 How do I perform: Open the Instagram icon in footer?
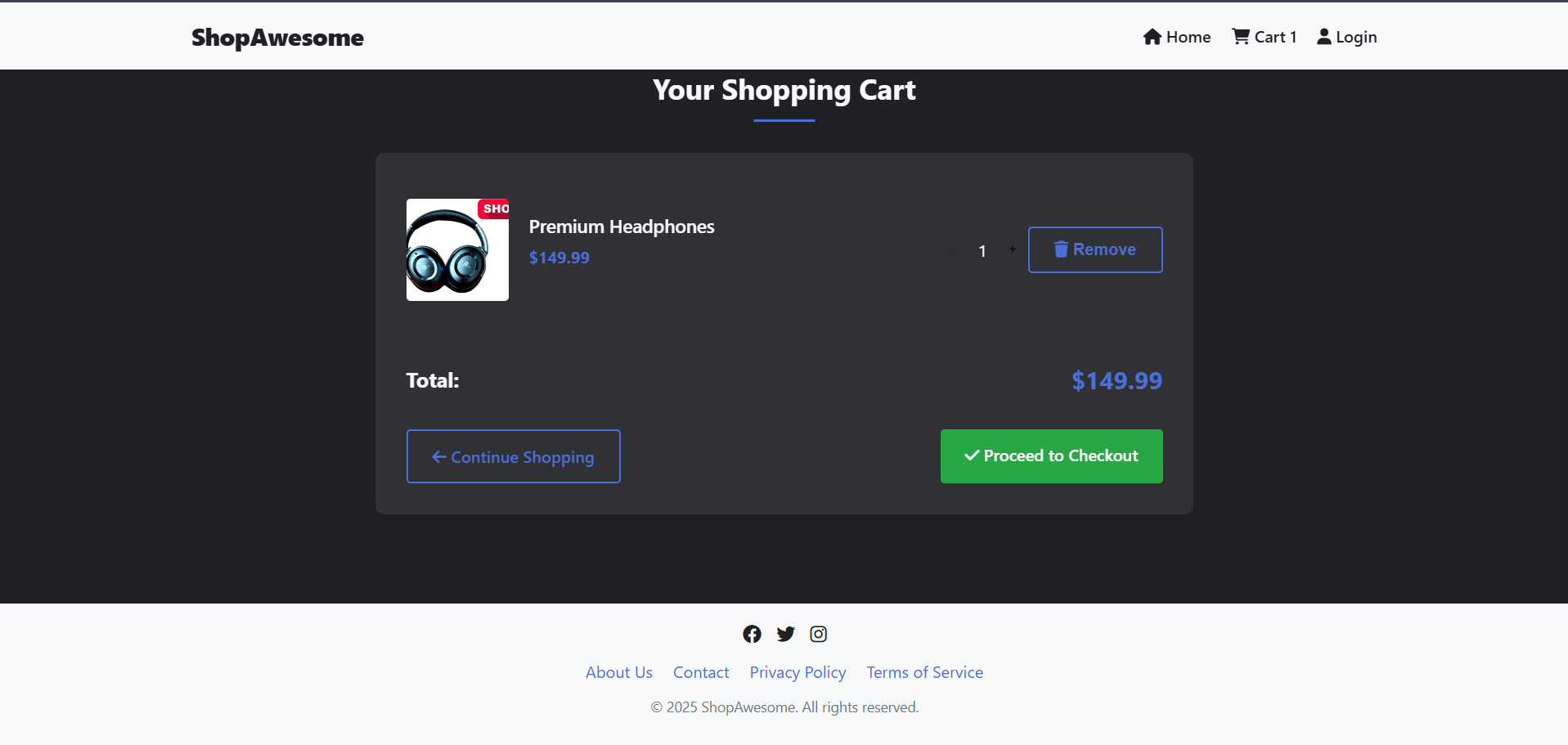[818, 634]
